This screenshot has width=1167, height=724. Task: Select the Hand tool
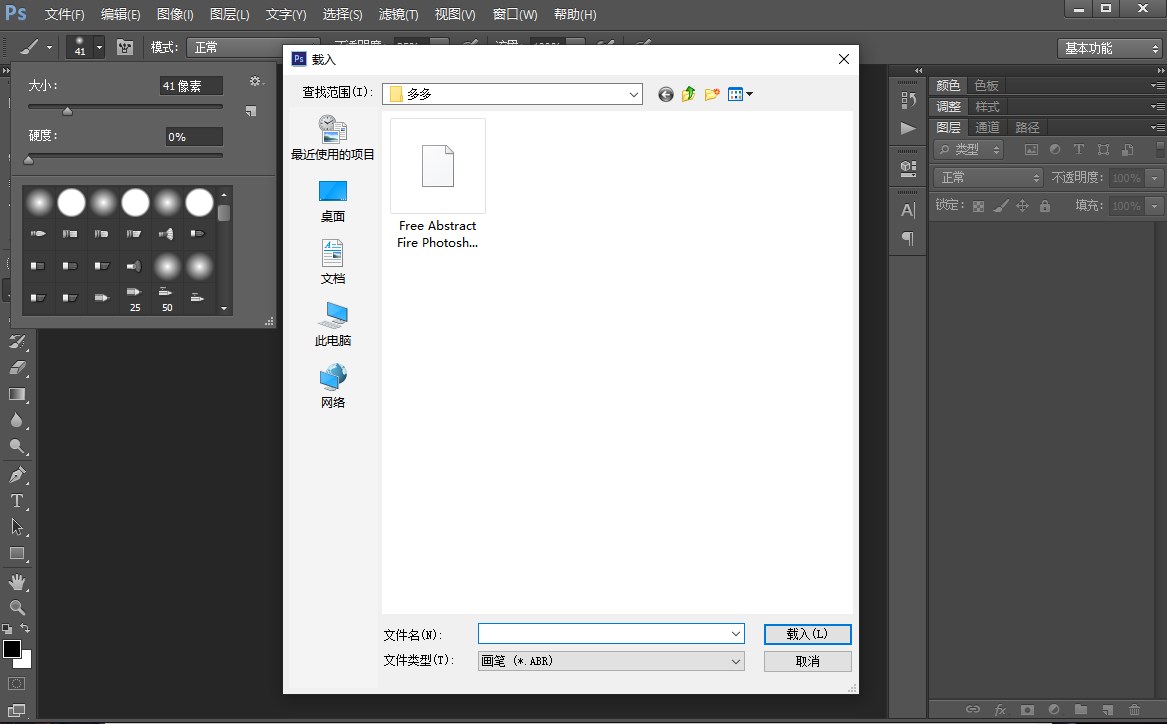click(17, 581)
